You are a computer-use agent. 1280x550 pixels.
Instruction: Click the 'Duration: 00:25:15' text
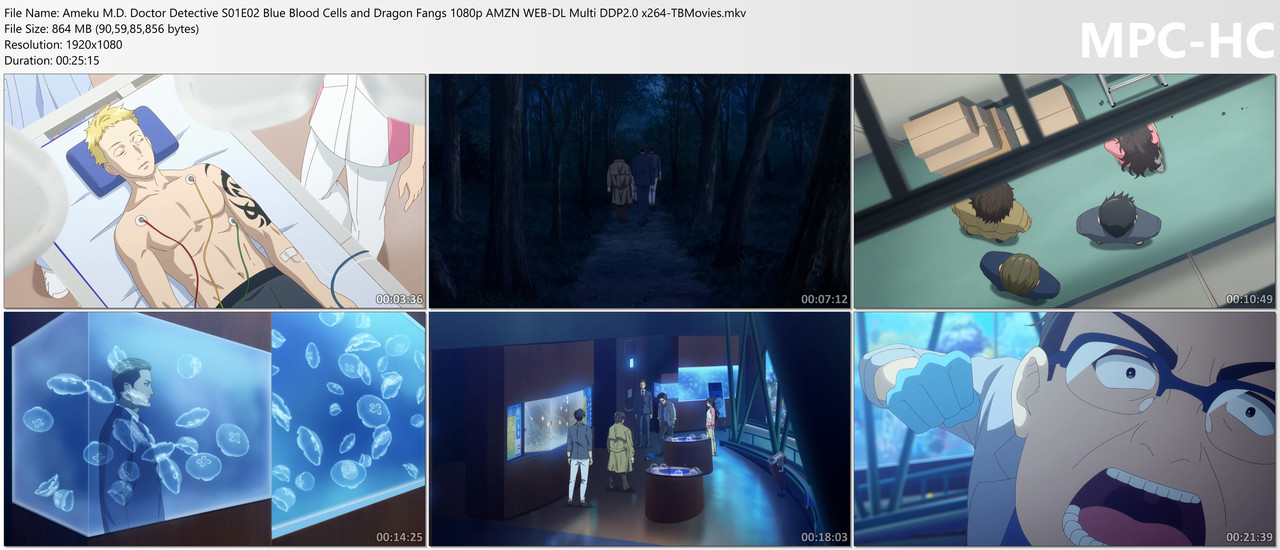(52, 61)
